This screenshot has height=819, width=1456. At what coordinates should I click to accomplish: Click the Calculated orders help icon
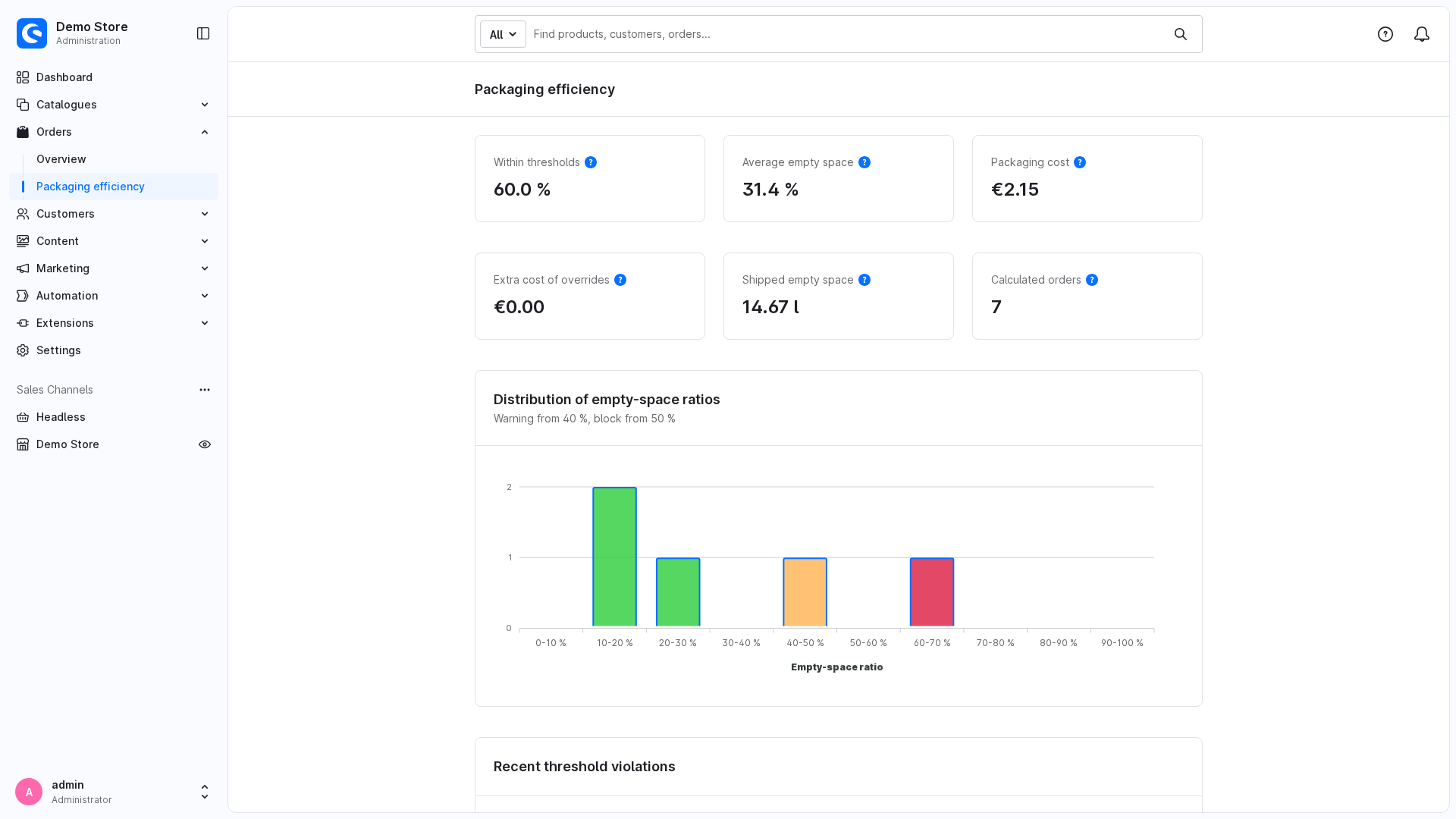1092,280
